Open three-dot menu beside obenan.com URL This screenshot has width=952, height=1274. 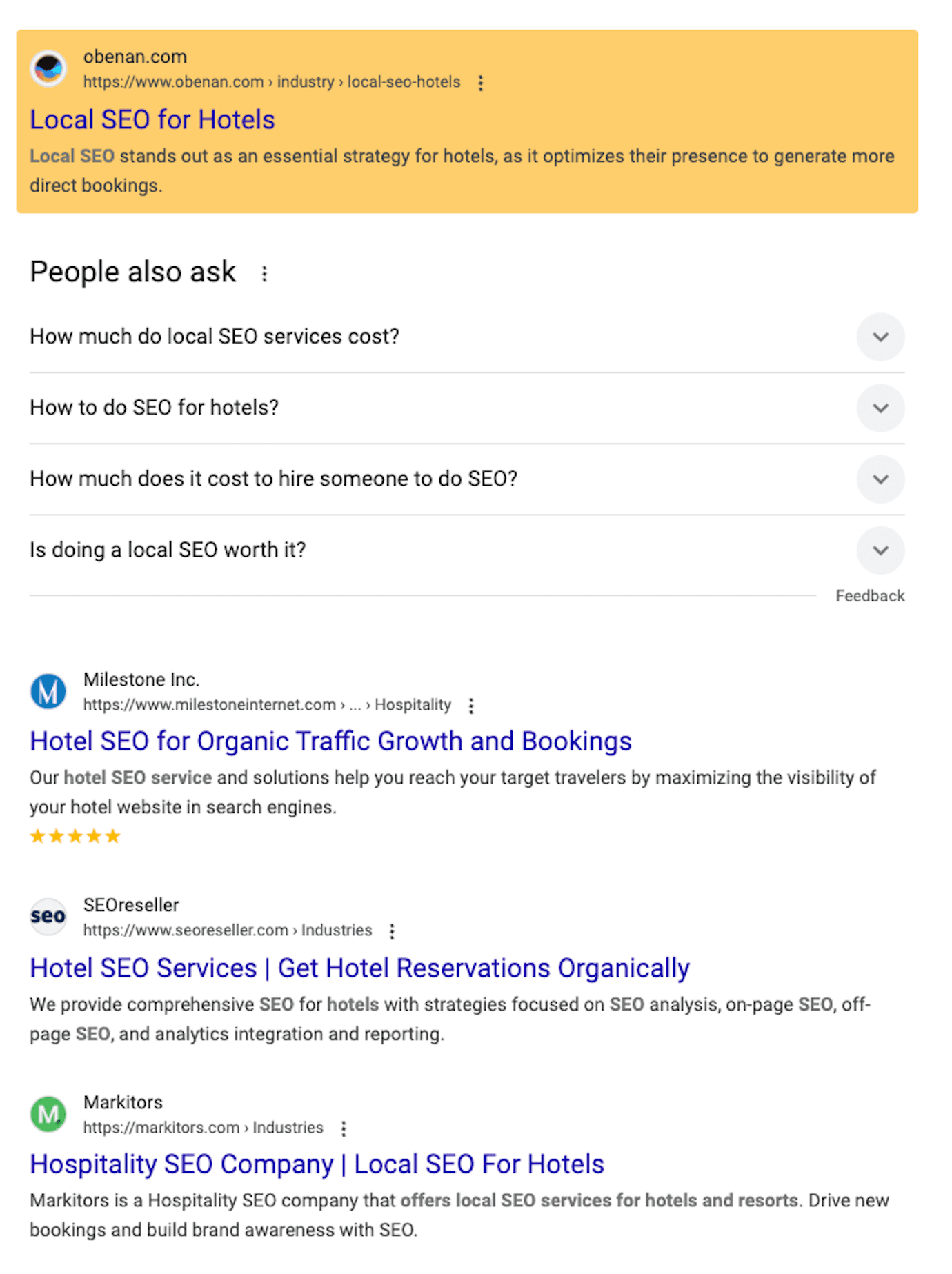pyautogui.click(x=481, y=83)
